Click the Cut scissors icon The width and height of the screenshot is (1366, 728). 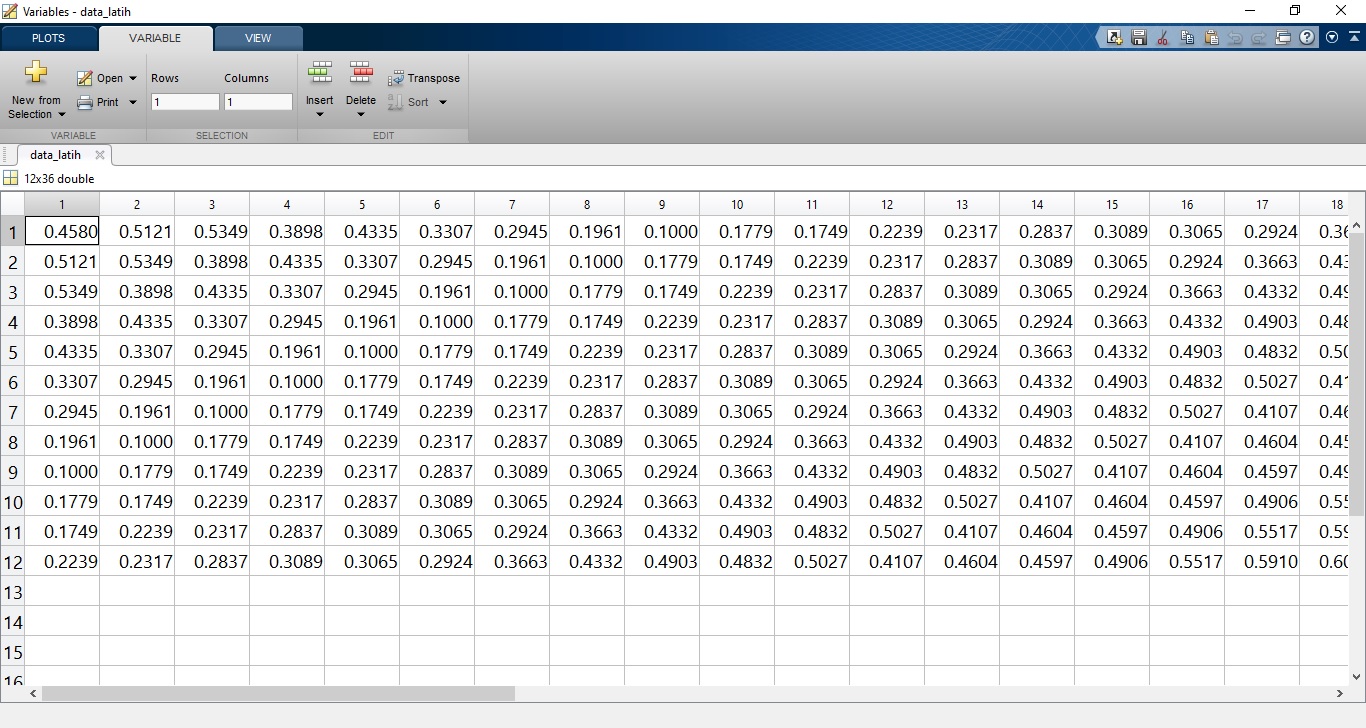1162,38
